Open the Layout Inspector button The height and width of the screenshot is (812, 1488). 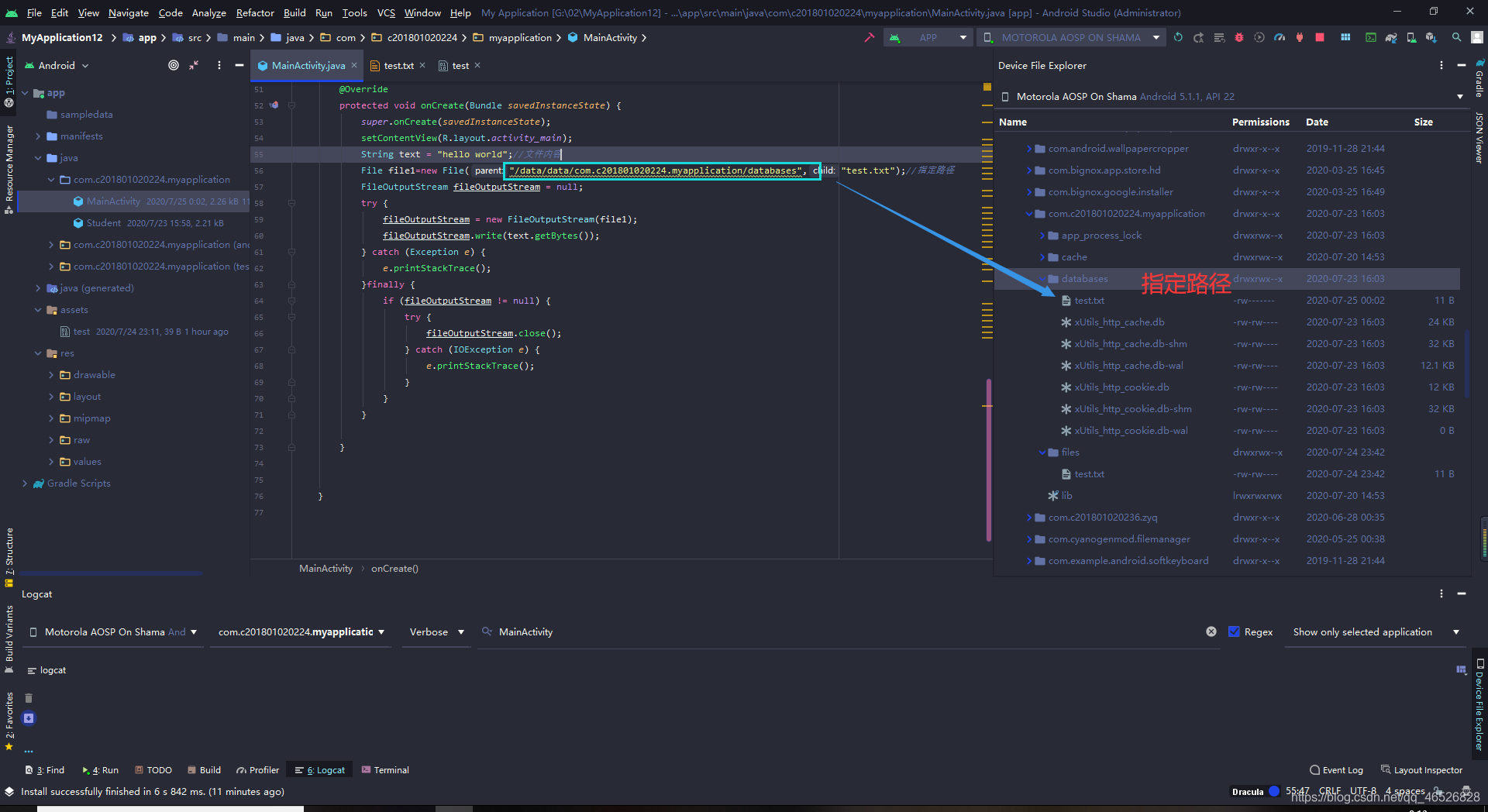tap(1421, 769)
